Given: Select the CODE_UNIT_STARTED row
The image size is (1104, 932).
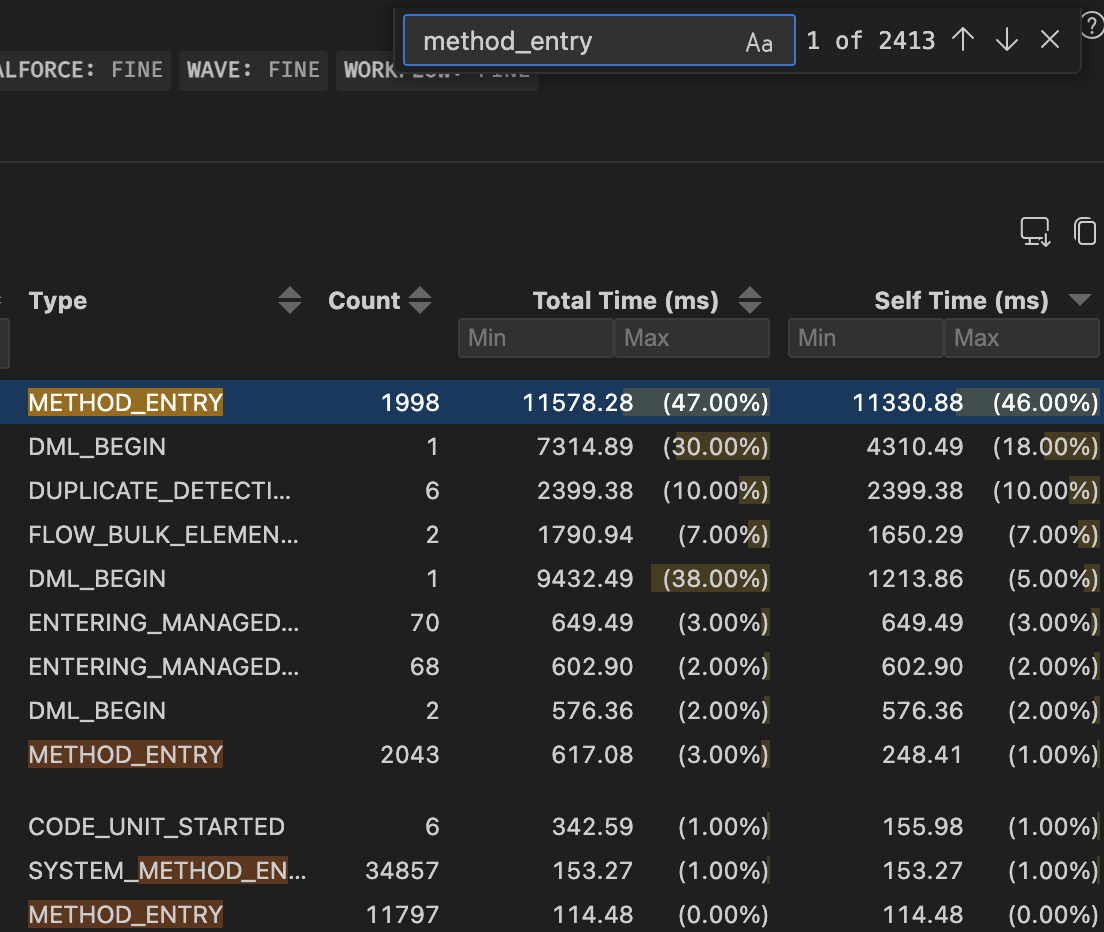Looking at the screenshot, I should pyautogui.click(x=552, y=826).
